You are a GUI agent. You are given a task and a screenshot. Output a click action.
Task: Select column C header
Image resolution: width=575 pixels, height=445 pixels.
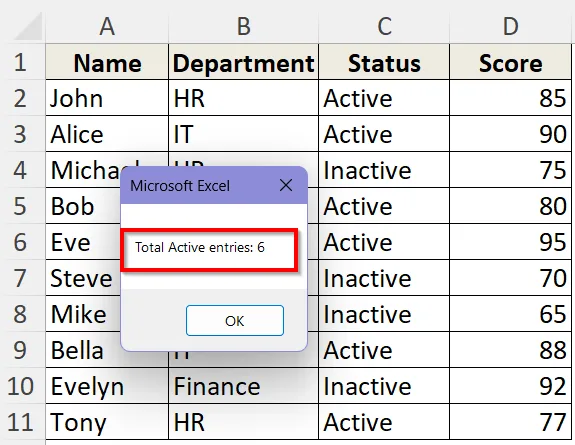(x=384, y=26)
